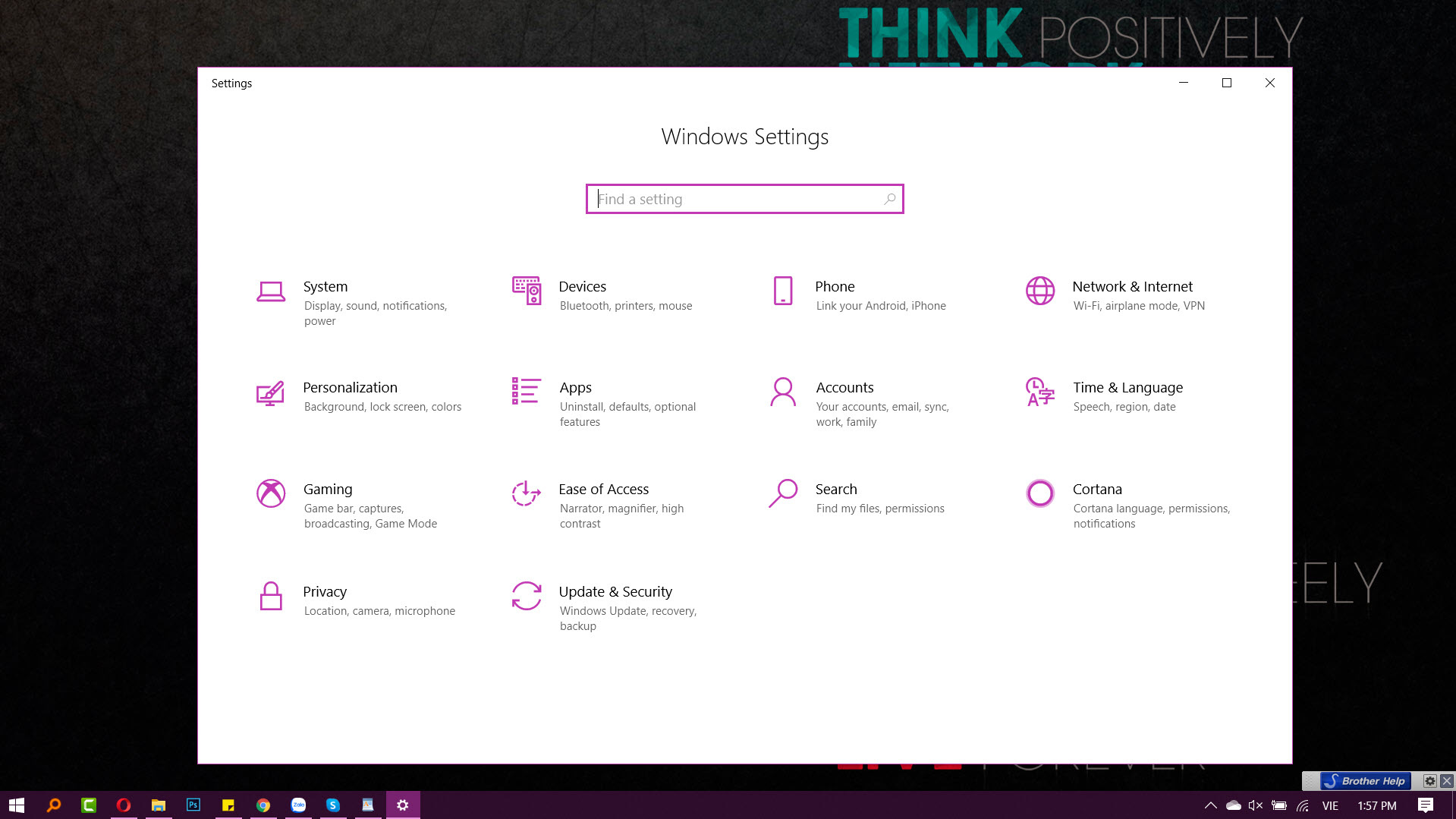
Task: Launch Photoshop from the taskbar
Action: (193, 805)
